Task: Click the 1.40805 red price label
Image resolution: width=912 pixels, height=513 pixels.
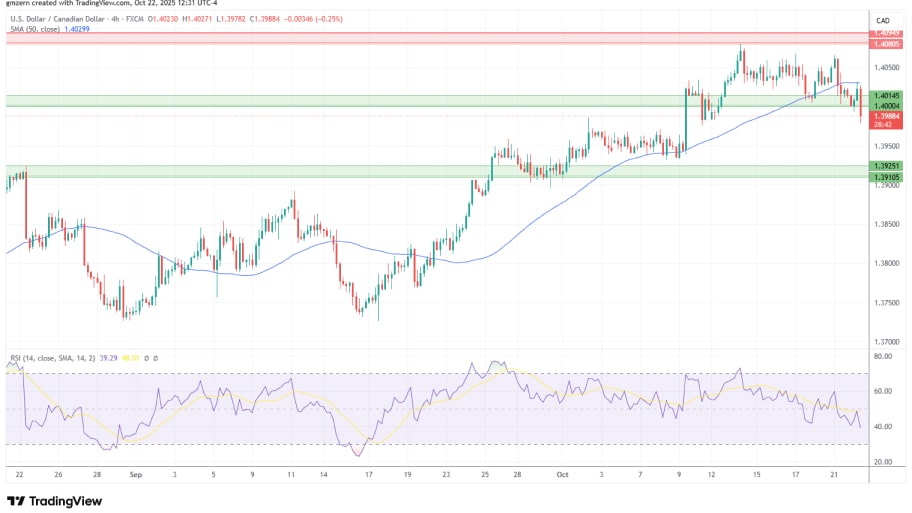Action: click(x=886, y=44)
